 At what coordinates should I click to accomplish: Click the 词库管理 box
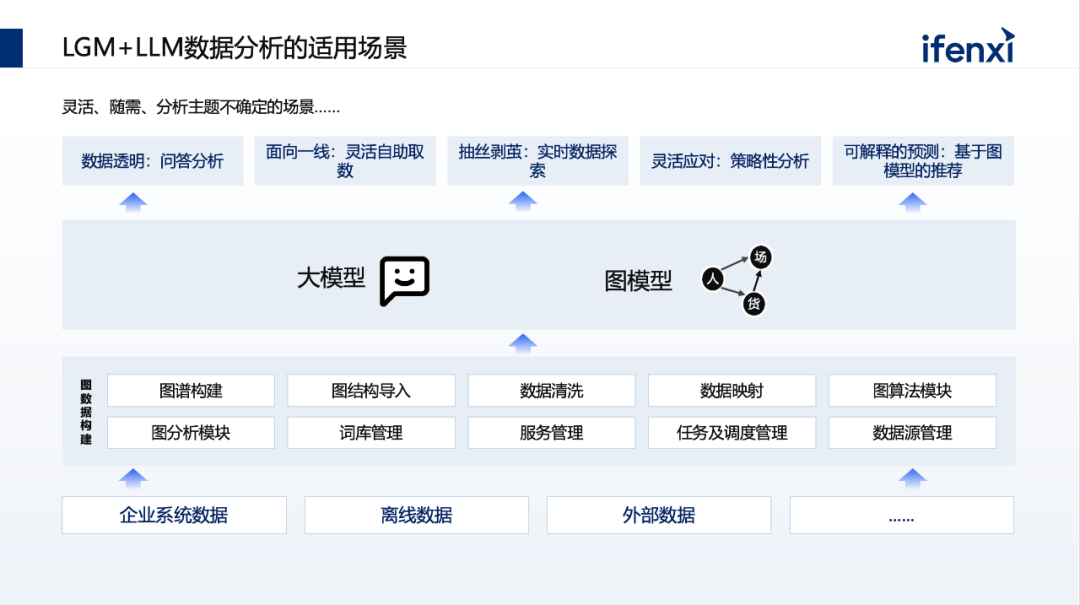[371, 433]
